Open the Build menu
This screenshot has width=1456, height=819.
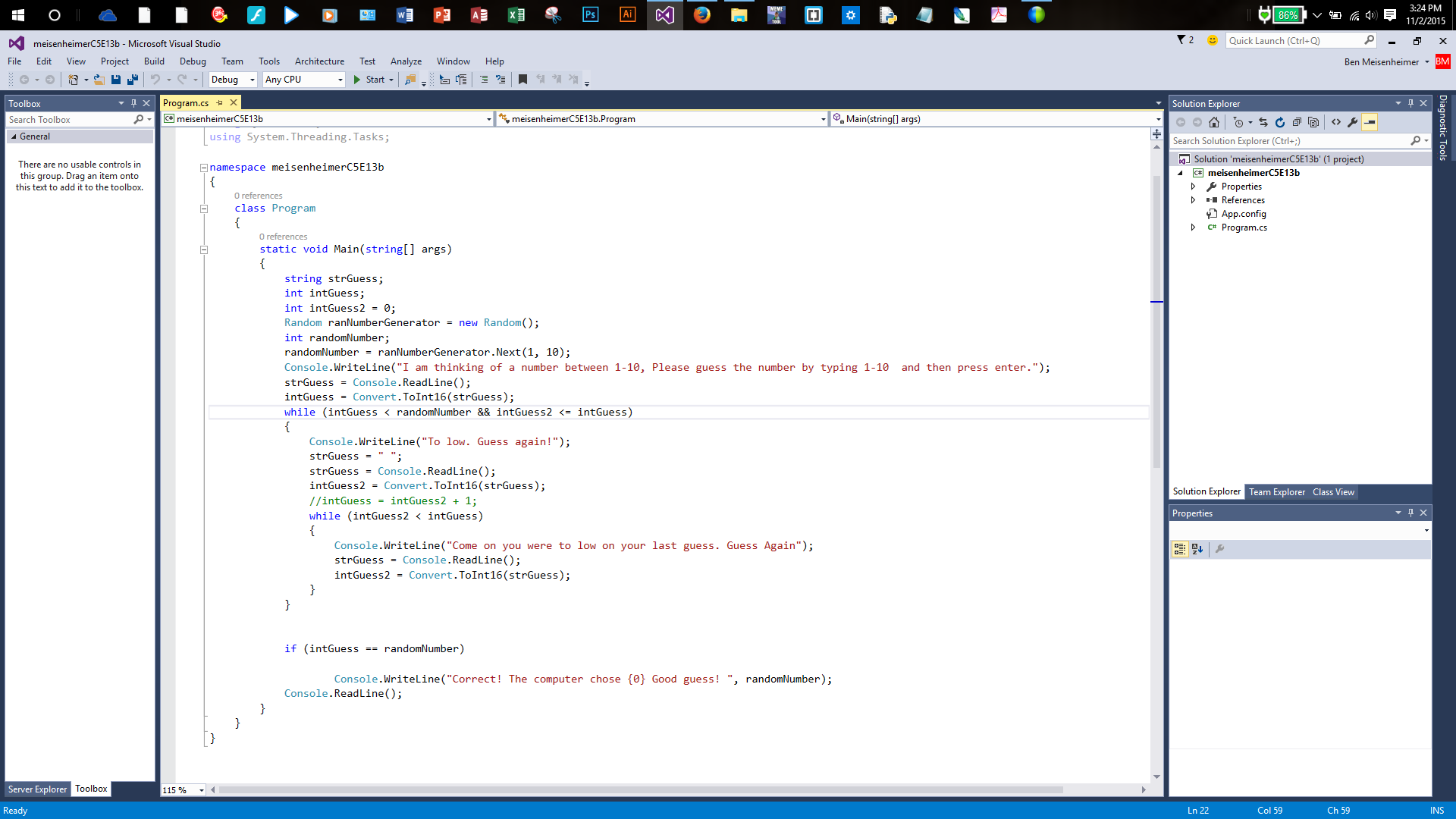coord(154,61)
